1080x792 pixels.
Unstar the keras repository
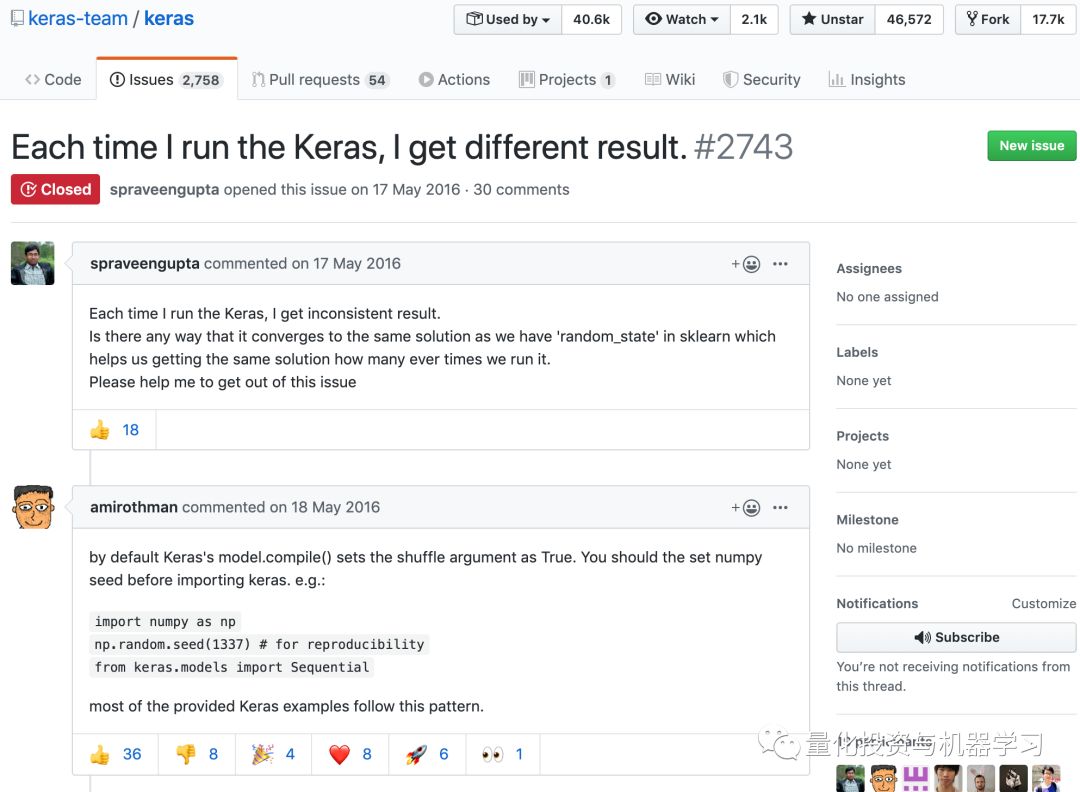[x=832, y=19]
